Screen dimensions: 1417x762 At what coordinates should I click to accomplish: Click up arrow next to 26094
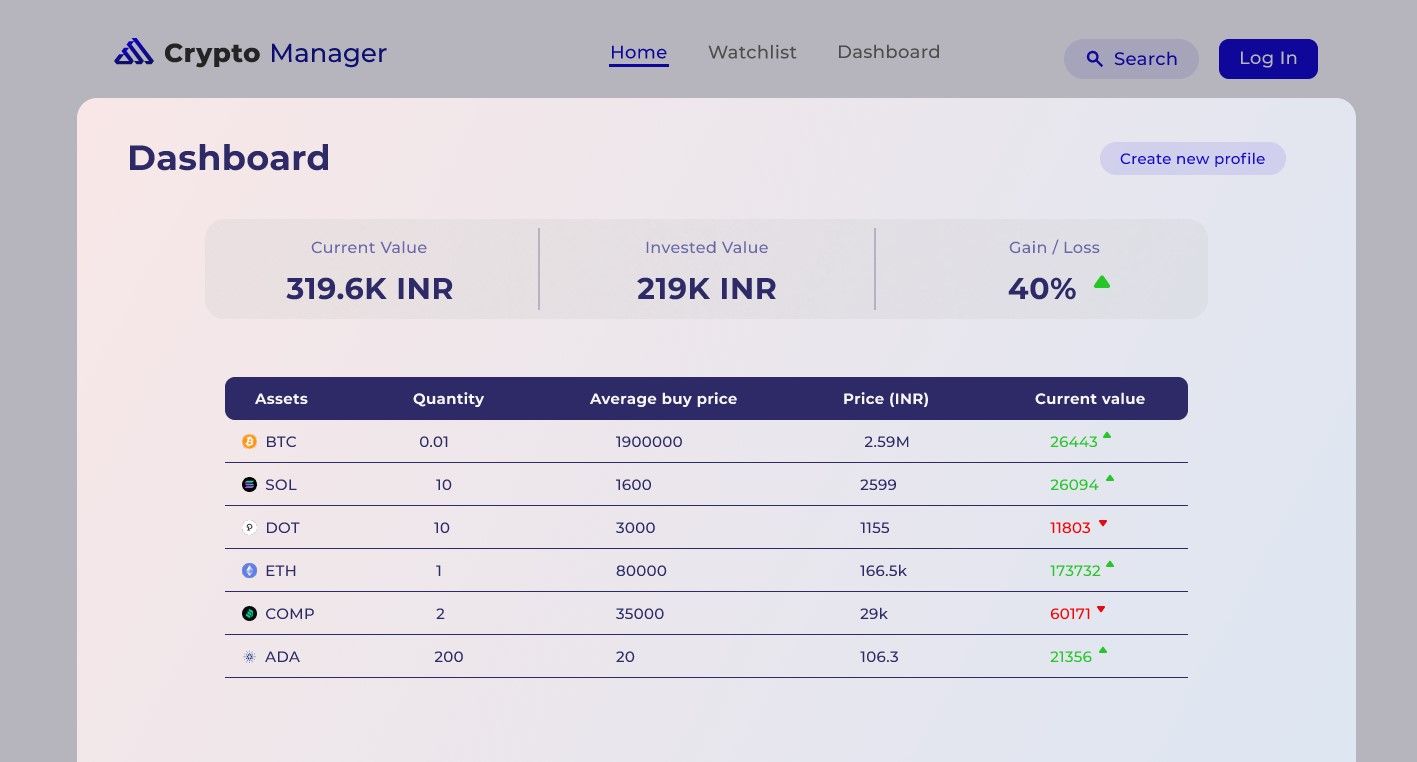pyautogui.click(x=1110, y=478)
